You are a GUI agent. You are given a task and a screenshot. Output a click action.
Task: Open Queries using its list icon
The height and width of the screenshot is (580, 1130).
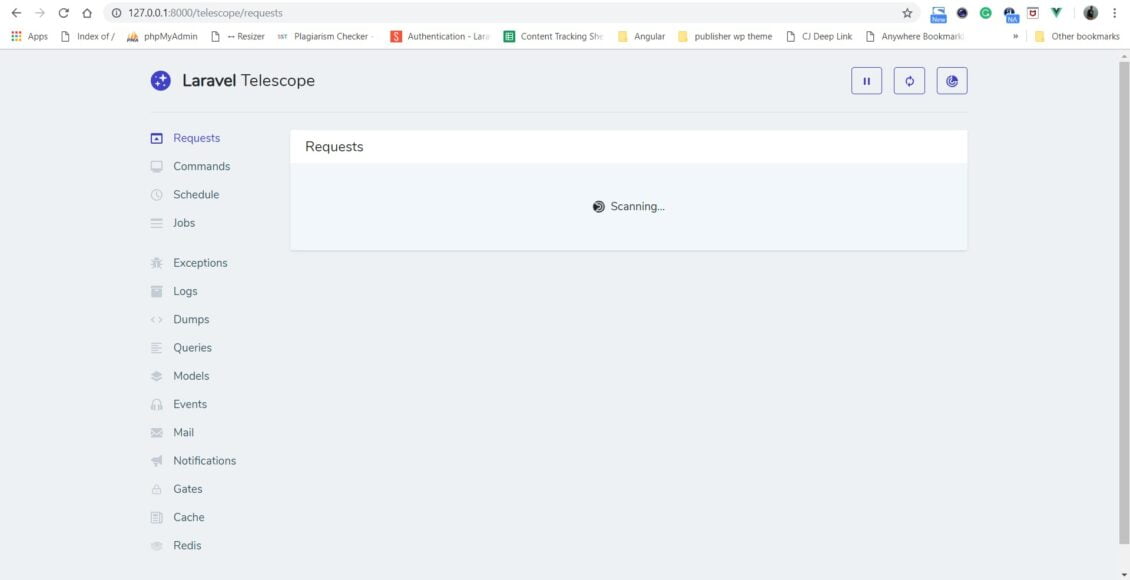tap(157, 347)
